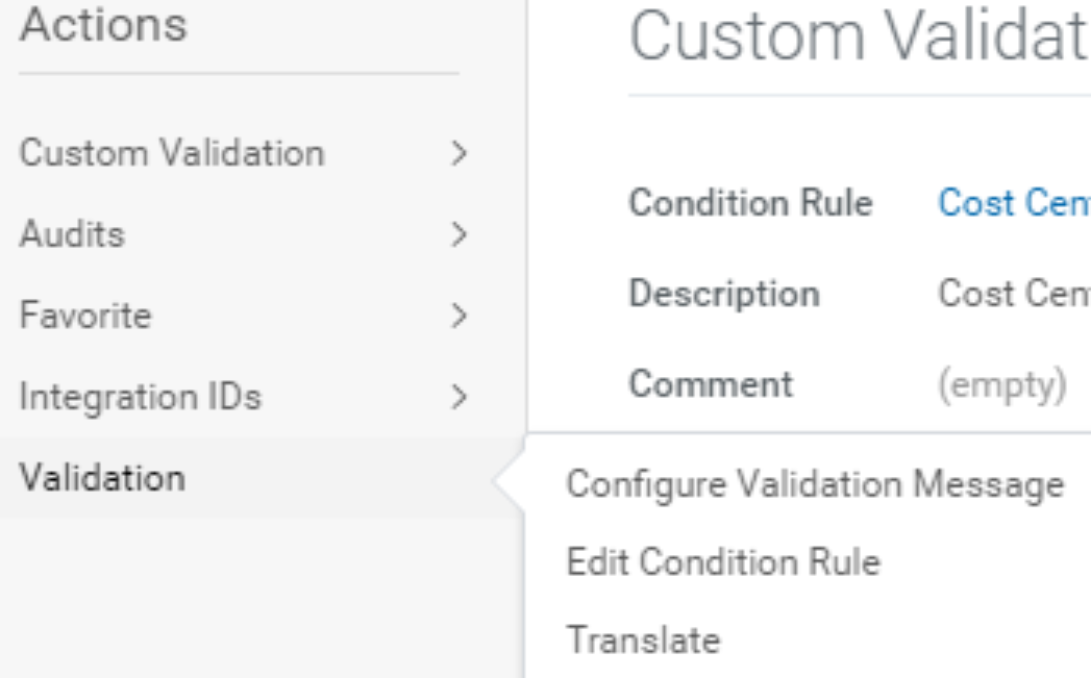
Task: Click the (empty) Comment value
Action: (1003, 385)
